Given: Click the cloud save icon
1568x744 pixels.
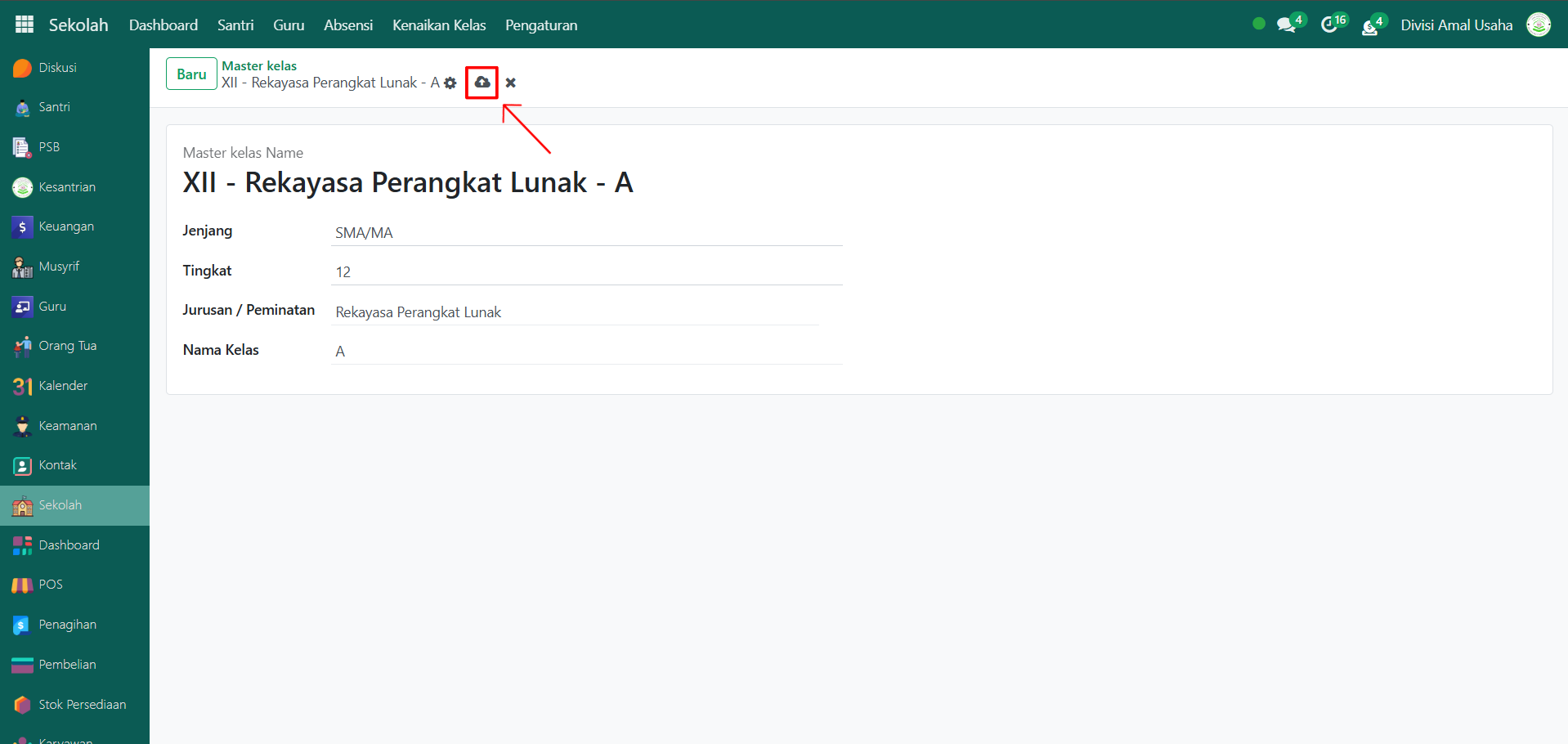Looking at the screenshot, I should tap(482, 83).
